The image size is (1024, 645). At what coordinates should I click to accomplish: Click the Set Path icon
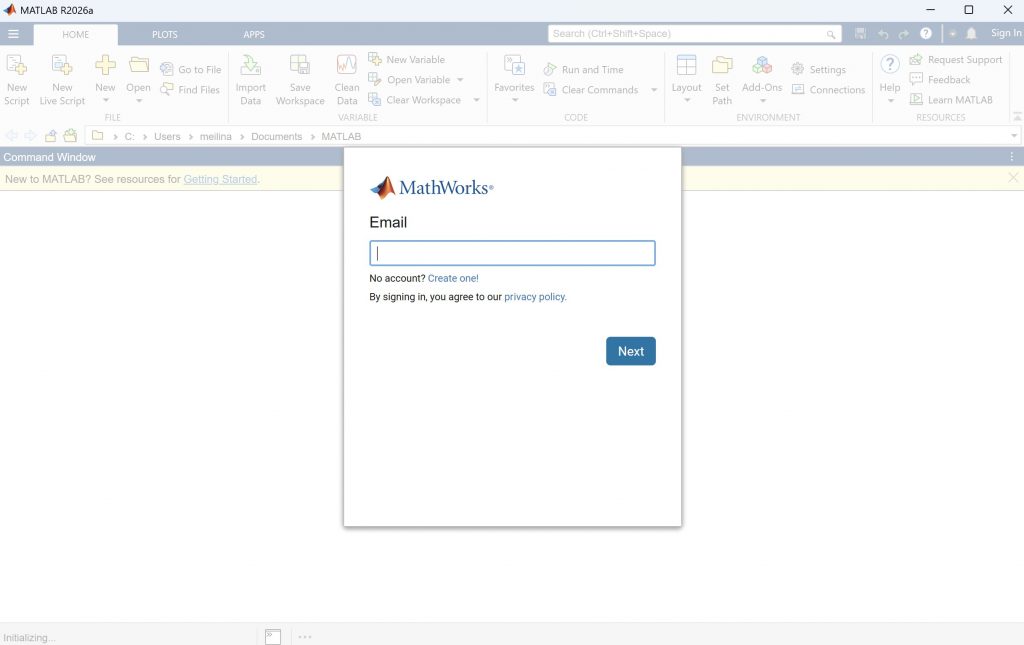722,65
